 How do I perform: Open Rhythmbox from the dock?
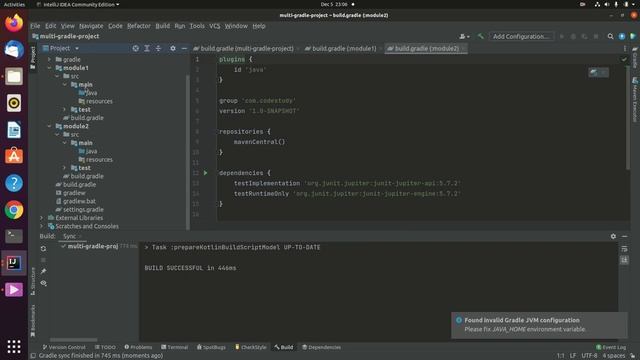14,103
